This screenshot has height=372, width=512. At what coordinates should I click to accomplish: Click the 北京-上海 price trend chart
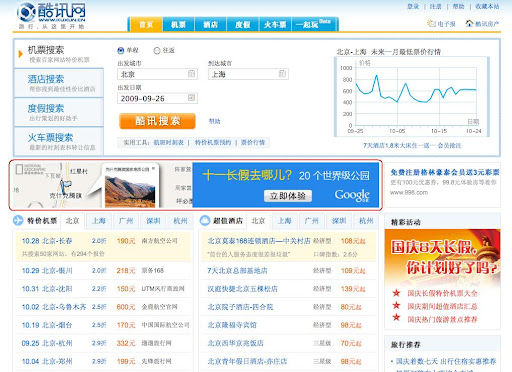pos(412,97)
